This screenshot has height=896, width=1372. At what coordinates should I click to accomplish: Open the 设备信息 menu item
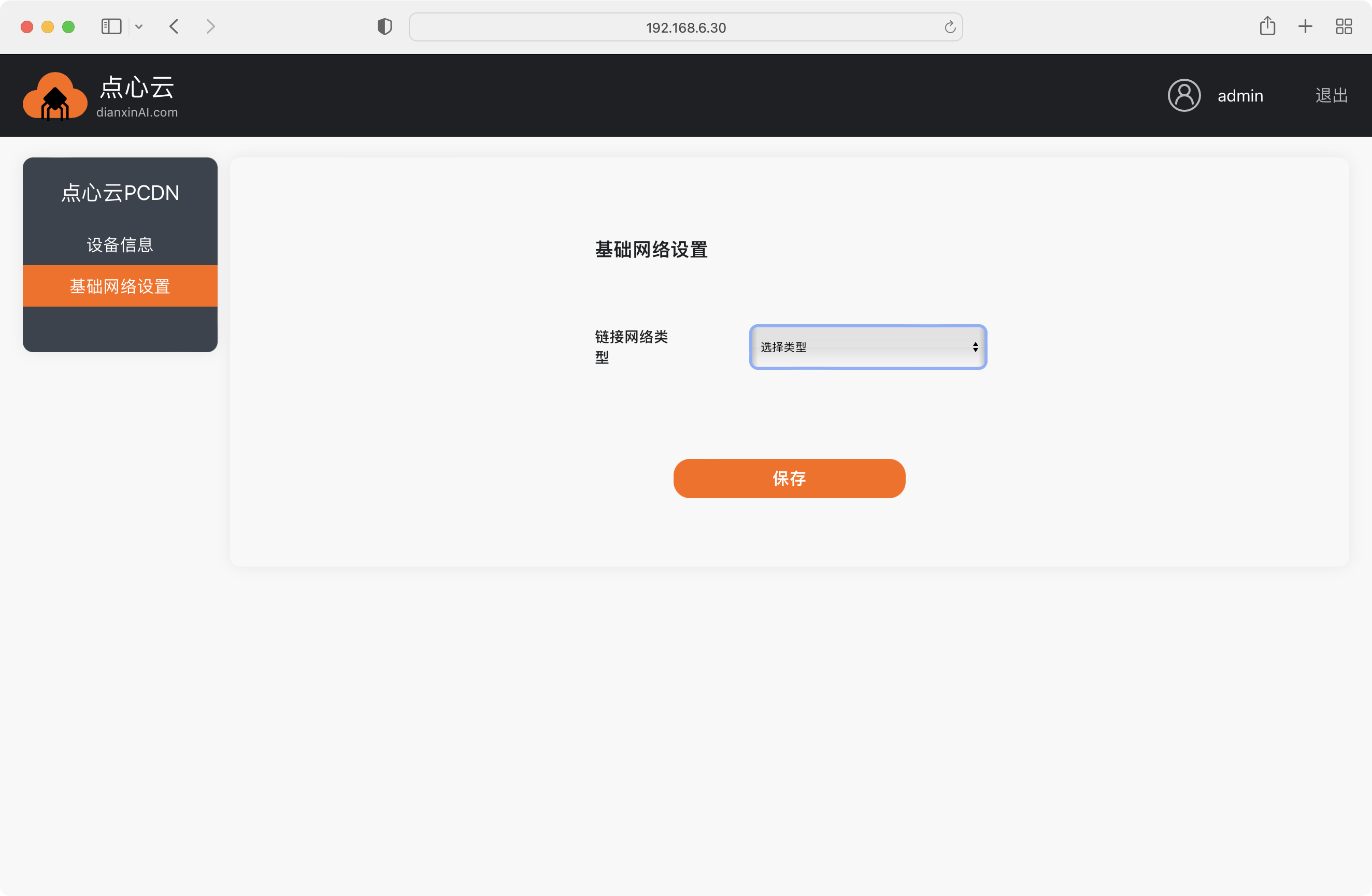(120, 245)
